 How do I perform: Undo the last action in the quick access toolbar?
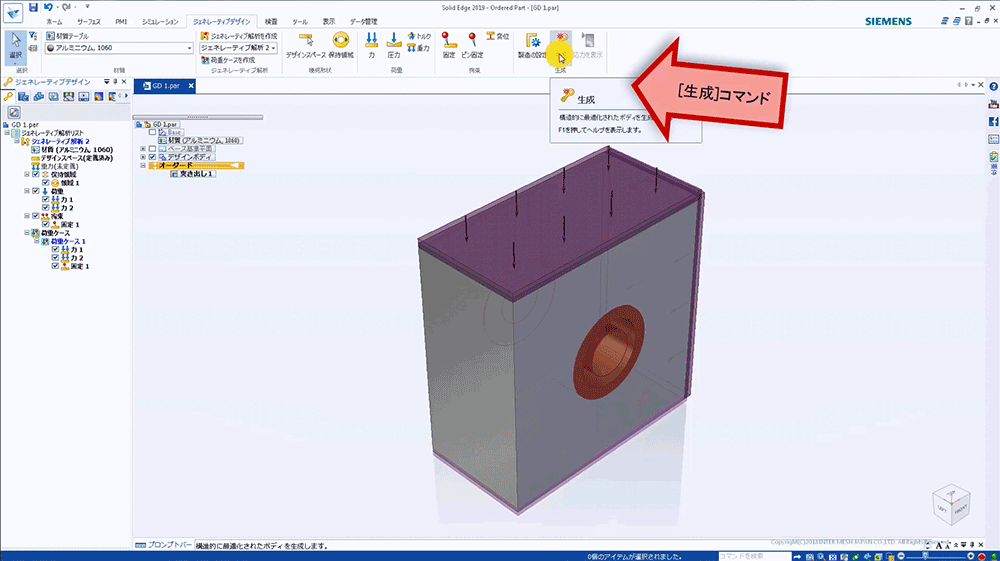(x=48, y=7)
